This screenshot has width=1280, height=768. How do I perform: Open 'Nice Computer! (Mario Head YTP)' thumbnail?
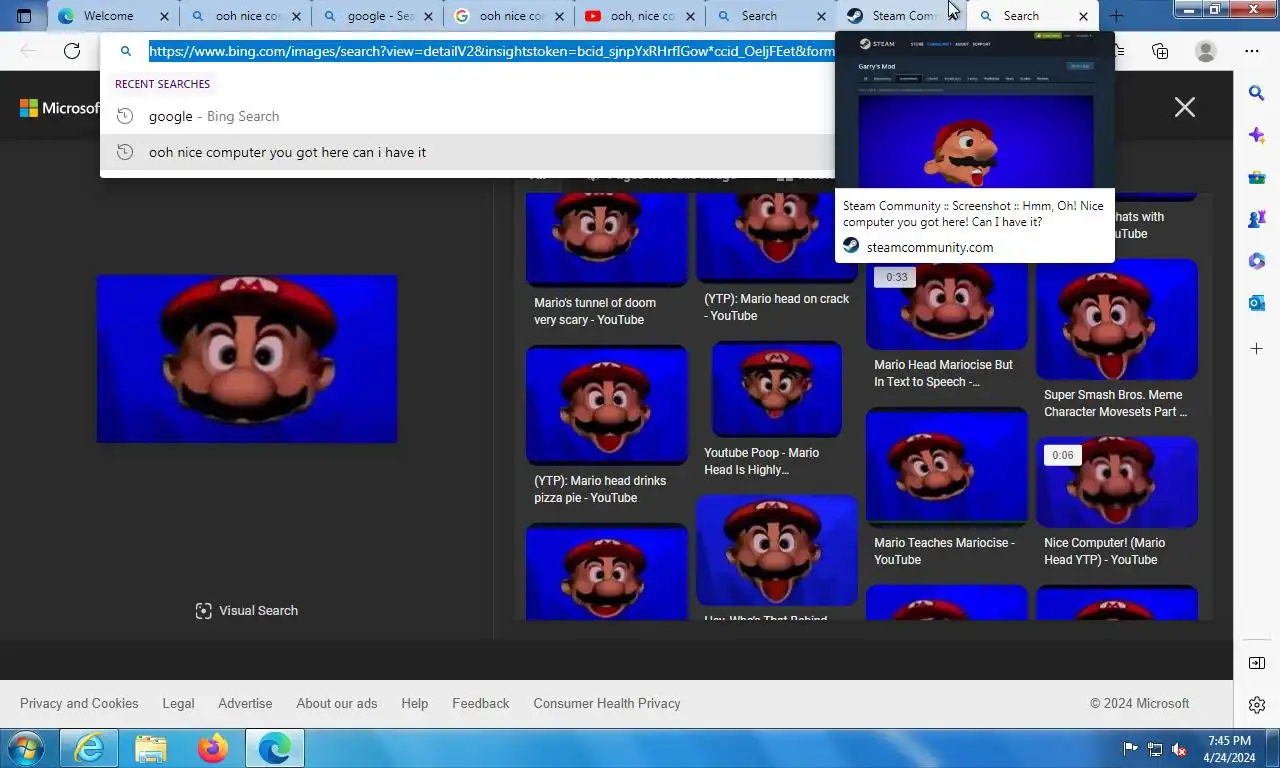coord(1117,482)
